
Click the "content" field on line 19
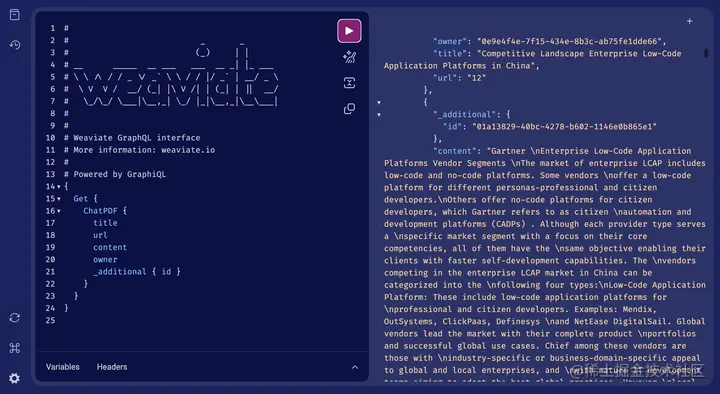click(x=110, y=247)
